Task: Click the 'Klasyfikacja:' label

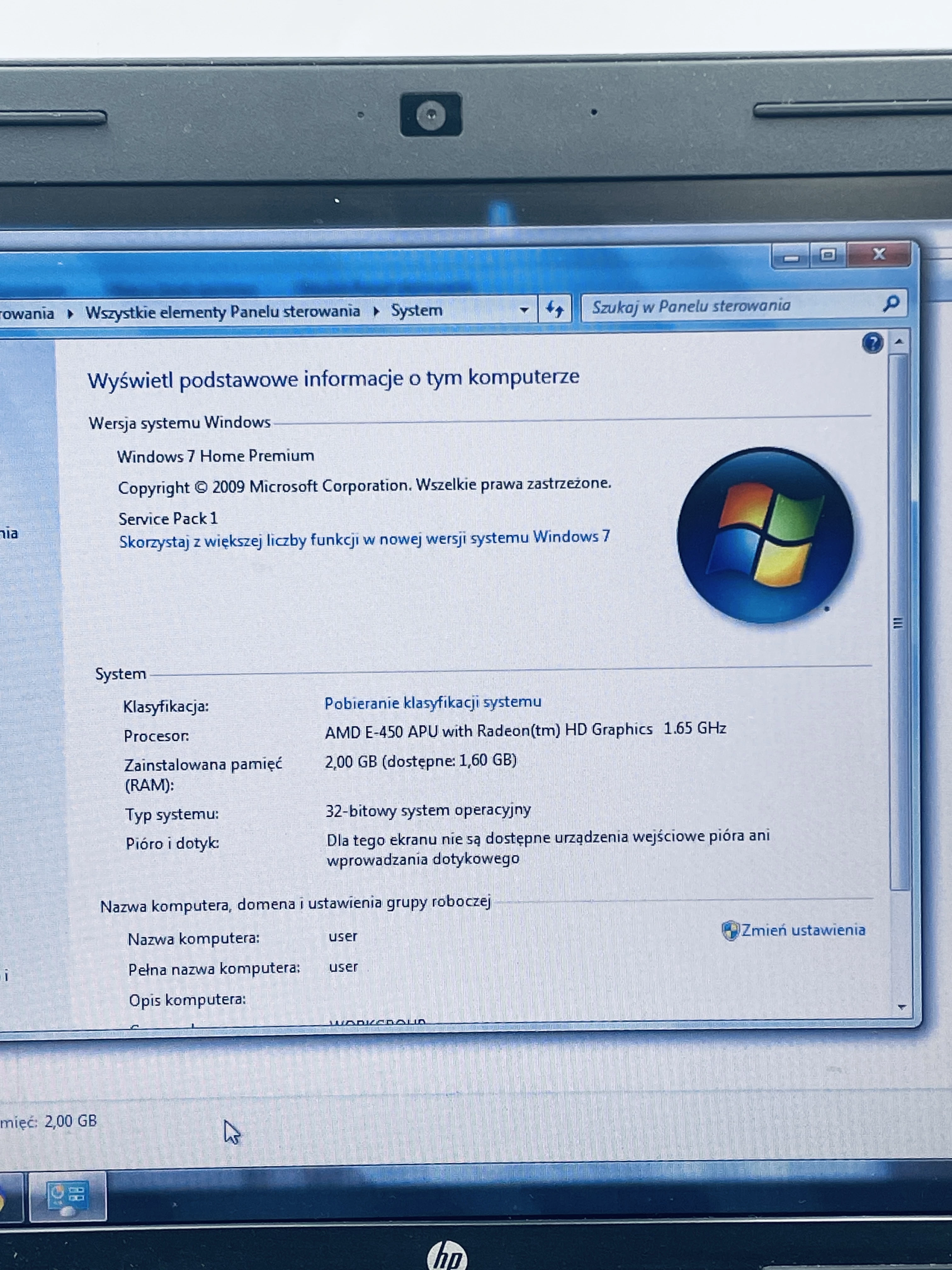Action: click(x=166, y=707)
